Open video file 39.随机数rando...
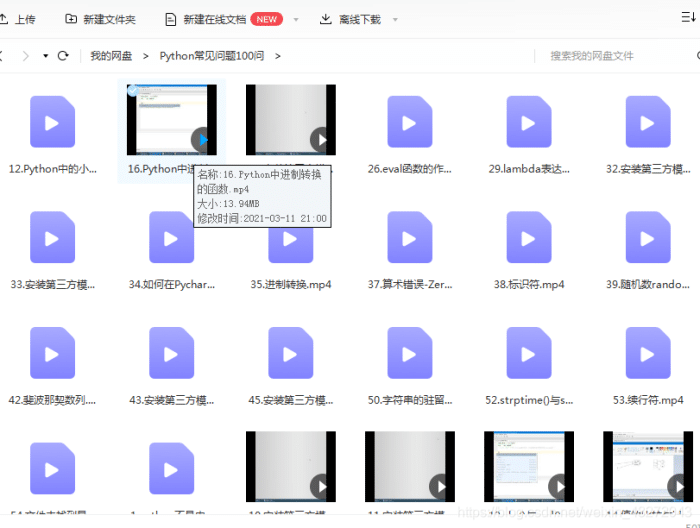 point(648,237)
